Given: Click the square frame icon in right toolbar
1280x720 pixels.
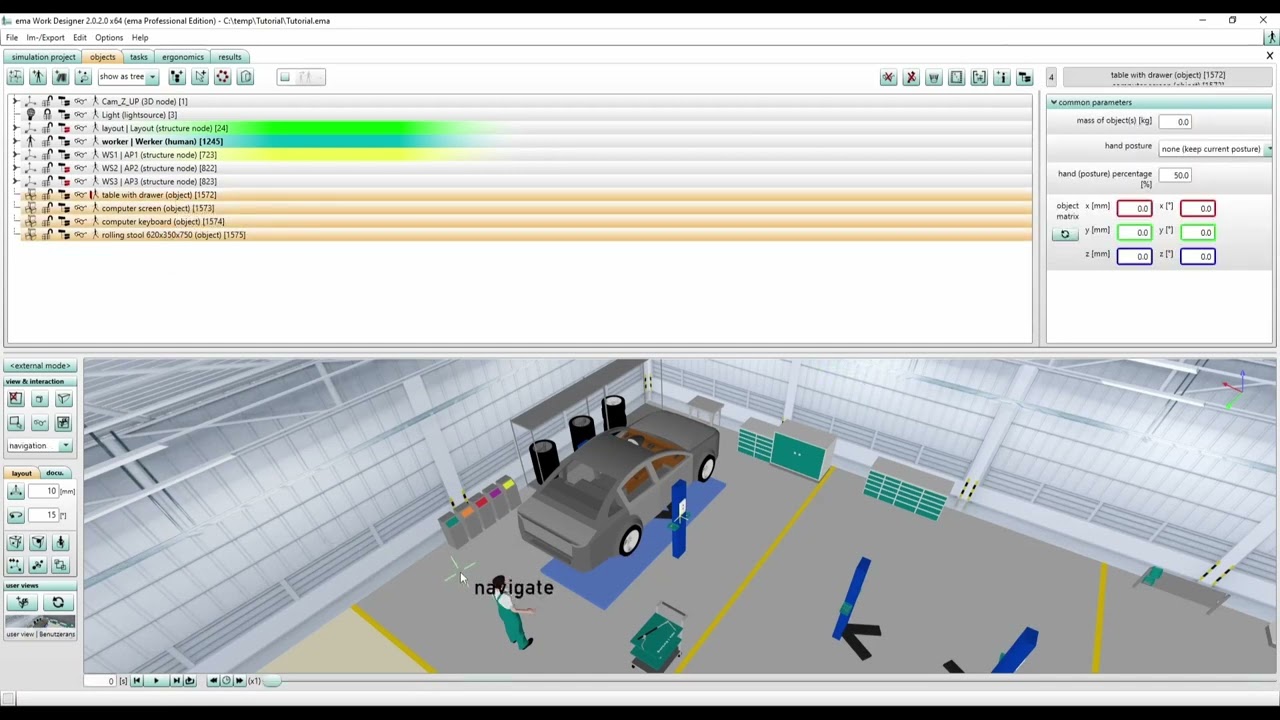Looking at the screenshot, I should click(956, 77).
